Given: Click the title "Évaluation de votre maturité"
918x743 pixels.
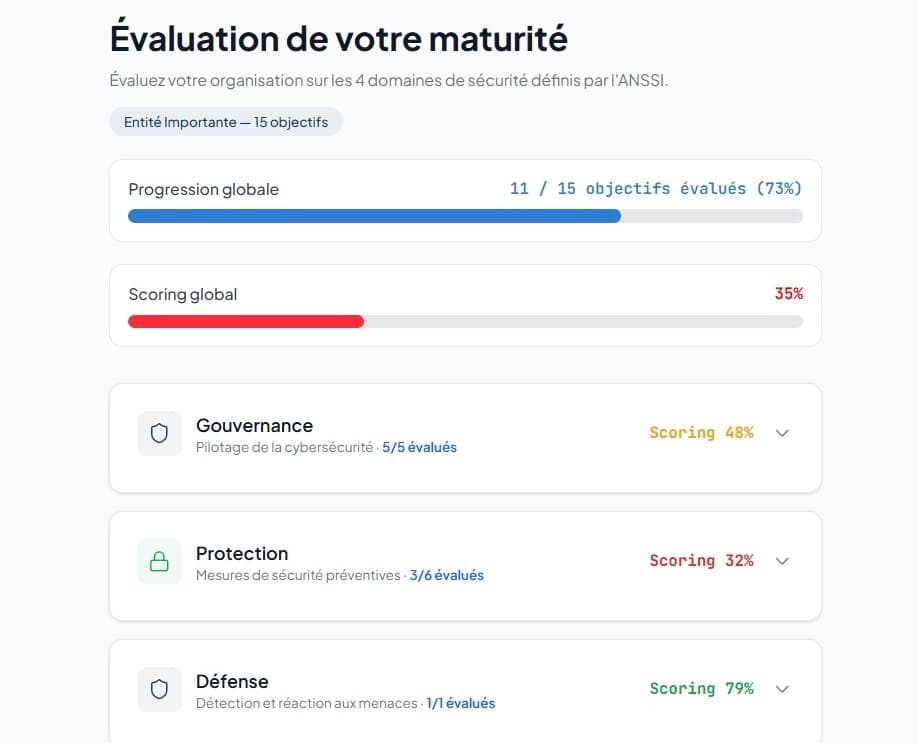Looking at the screenshot, I should [x=337, y=38].
